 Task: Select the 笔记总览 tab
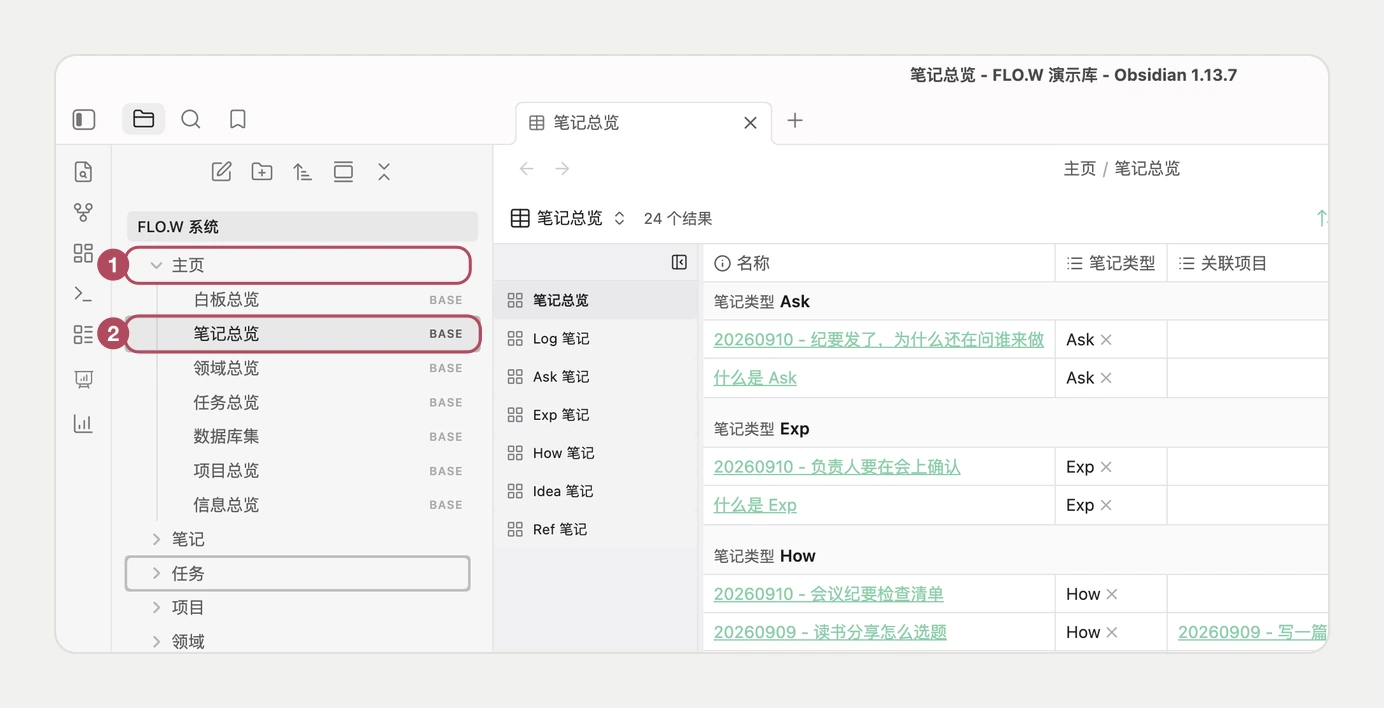(643, 123)
